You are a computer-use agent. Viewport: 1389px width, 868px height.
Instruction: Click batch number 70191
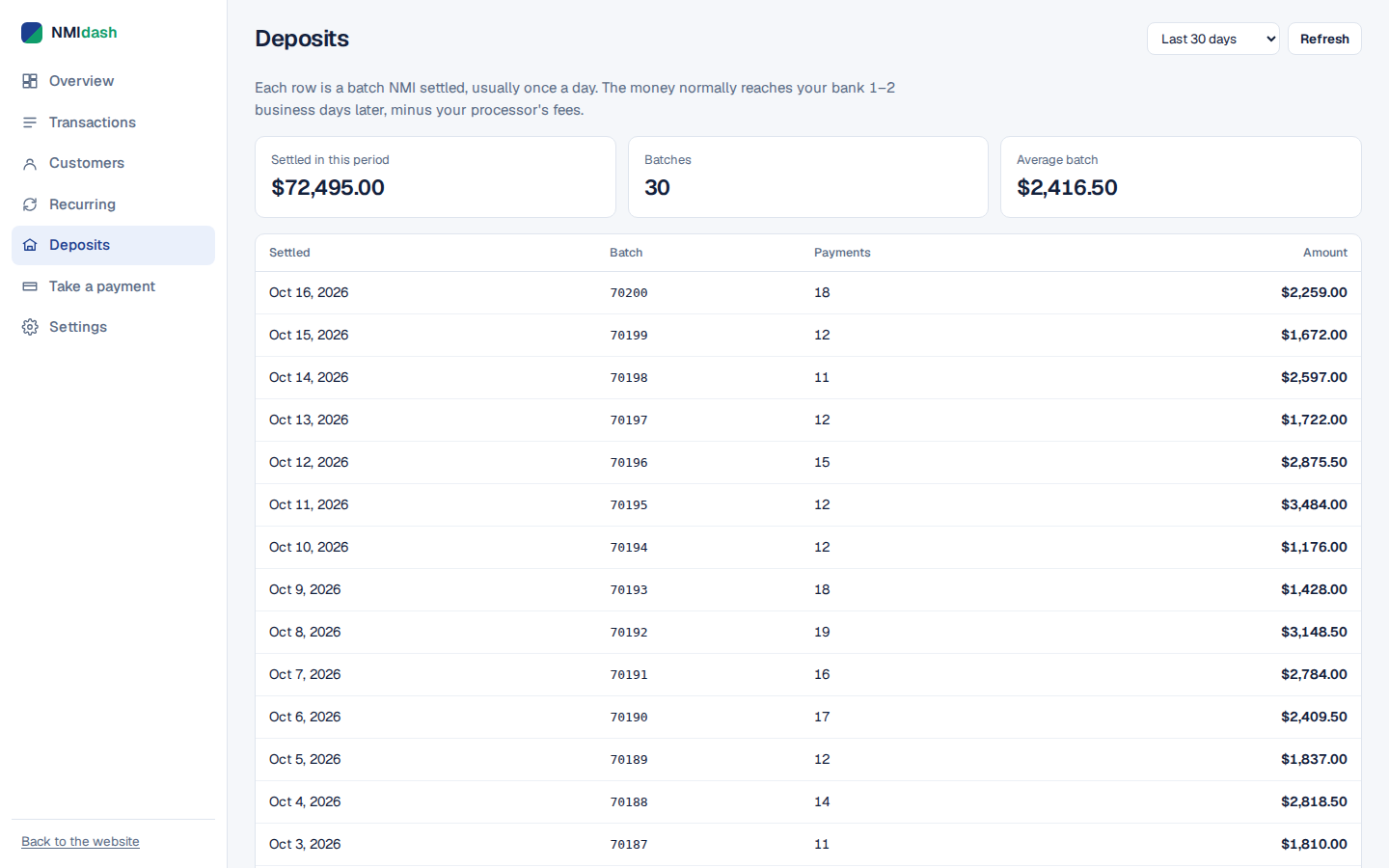tap(629, 675)
